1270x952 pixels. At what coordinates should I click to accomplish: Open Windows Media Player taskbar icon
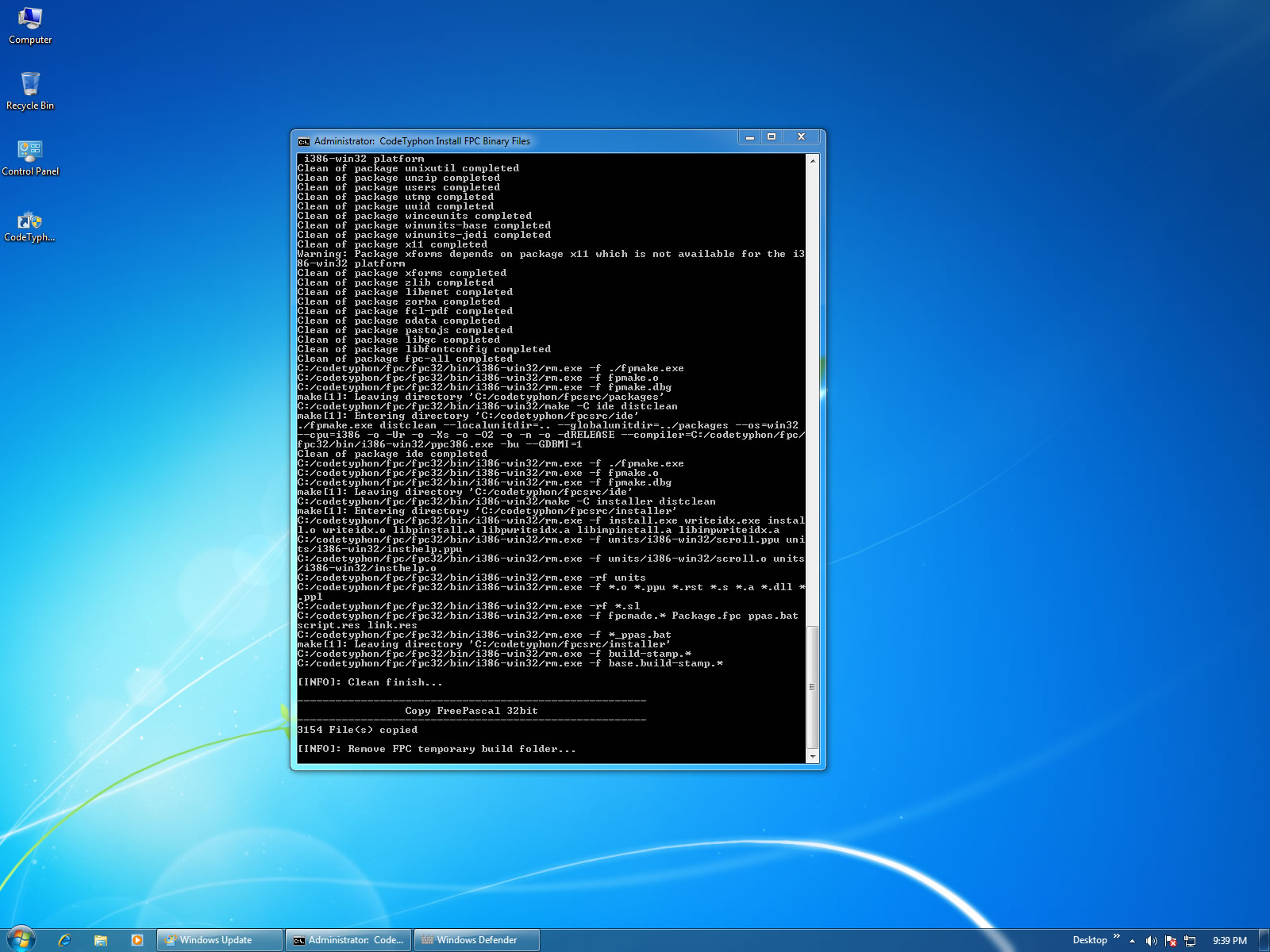[x=137, y=940]
